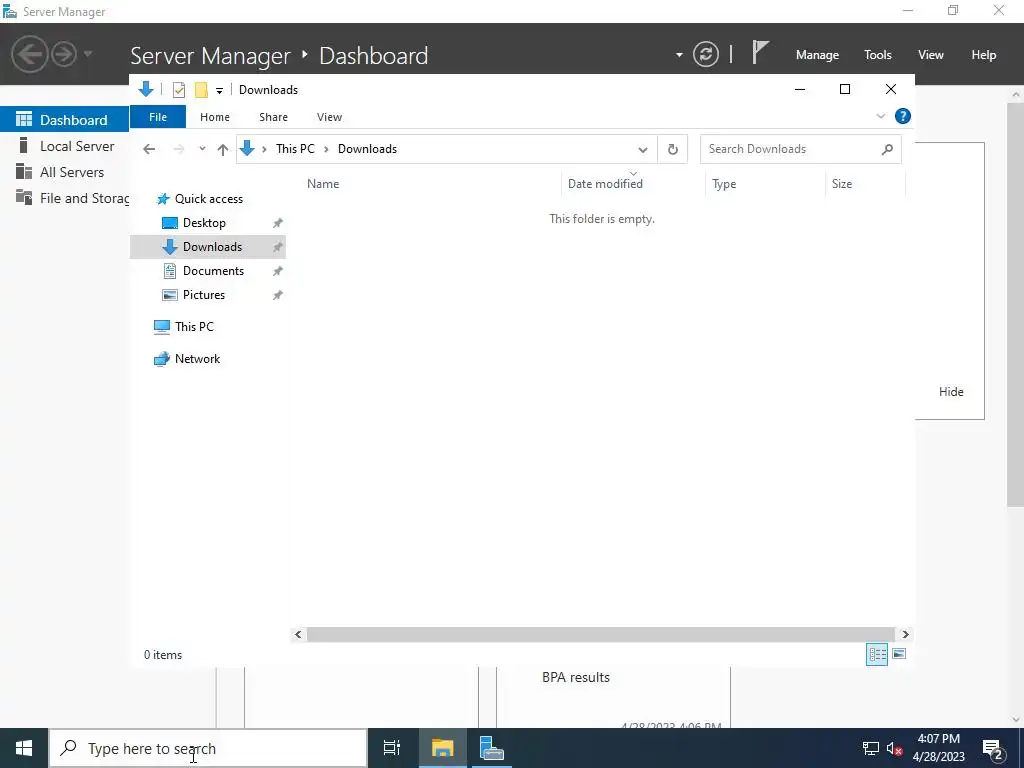Go back in File Explorer
The height and width of the screenshot is (768, 1024).
[149, 149]
